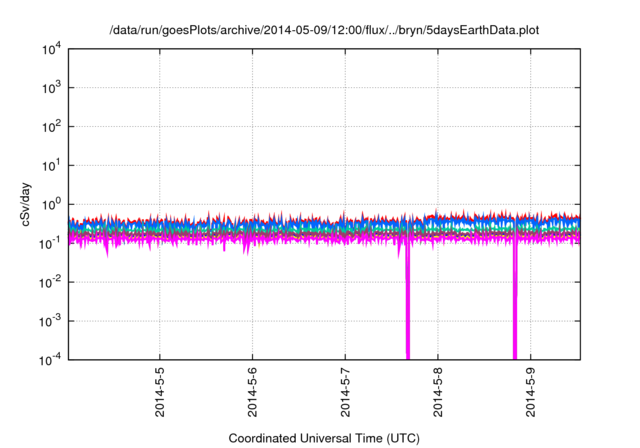Click the 2014-5-8 date tick label
The image size is (640, 448).
(438, 392)
